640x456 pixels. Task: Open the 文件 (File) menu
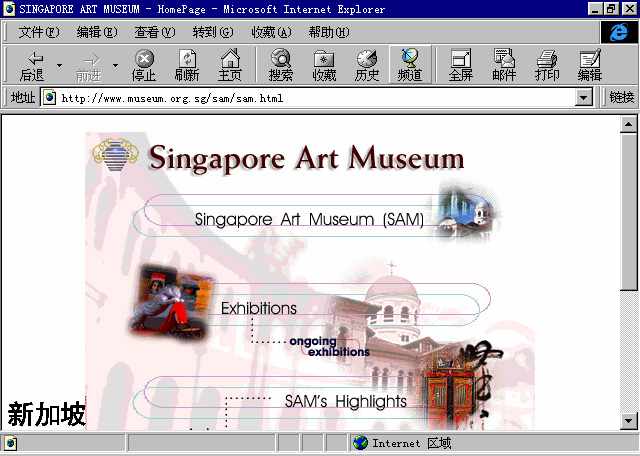tap(38, 32)
